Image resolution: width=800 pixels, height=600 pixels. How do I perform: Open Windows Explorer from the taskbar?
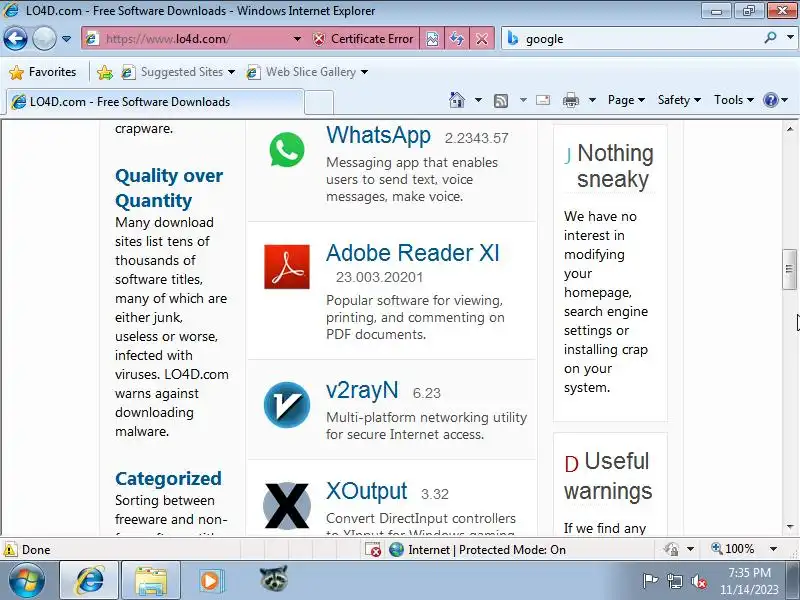151,581
